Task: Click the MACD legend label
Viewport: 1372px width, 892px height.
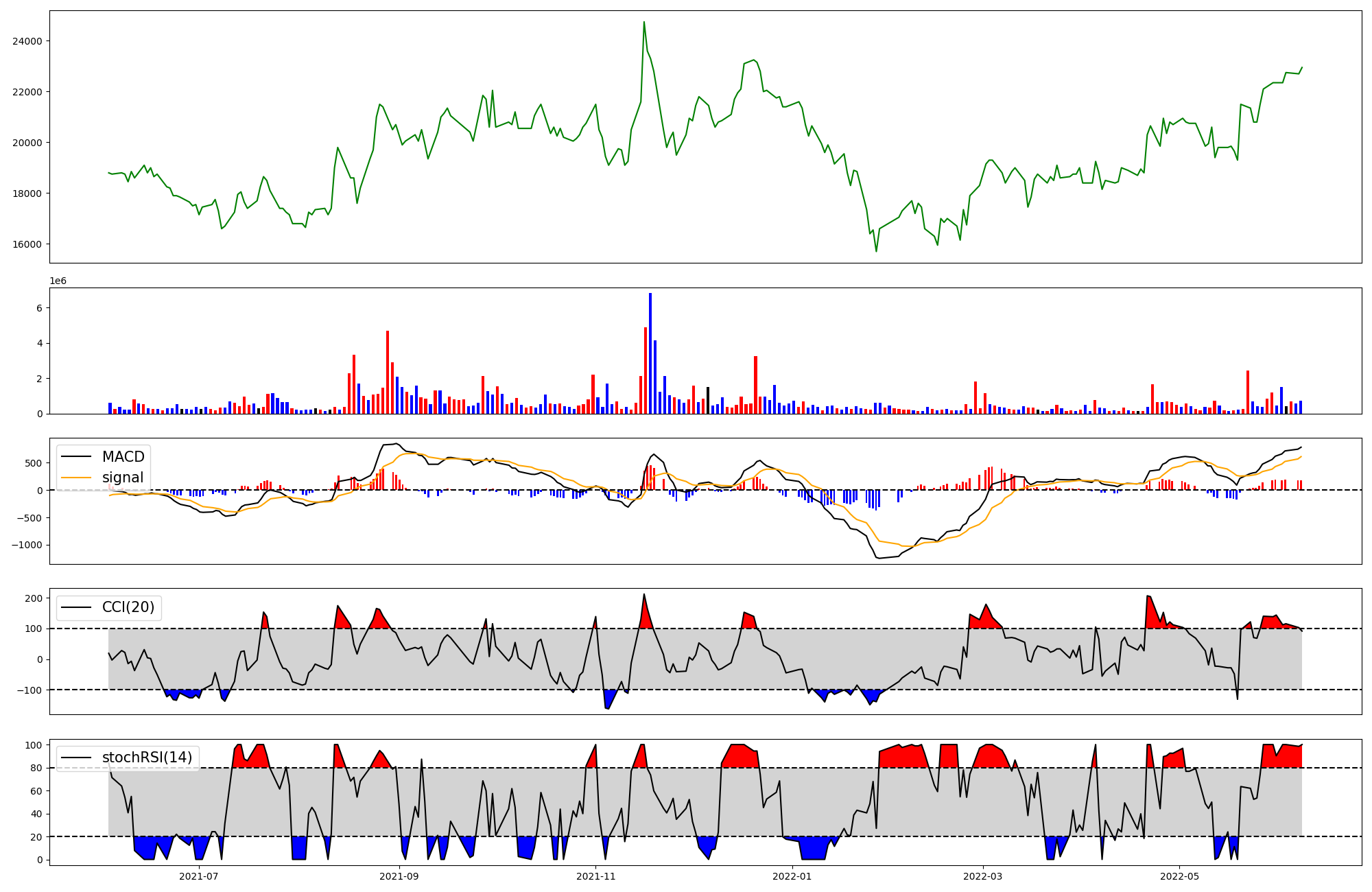Action: 123,457
